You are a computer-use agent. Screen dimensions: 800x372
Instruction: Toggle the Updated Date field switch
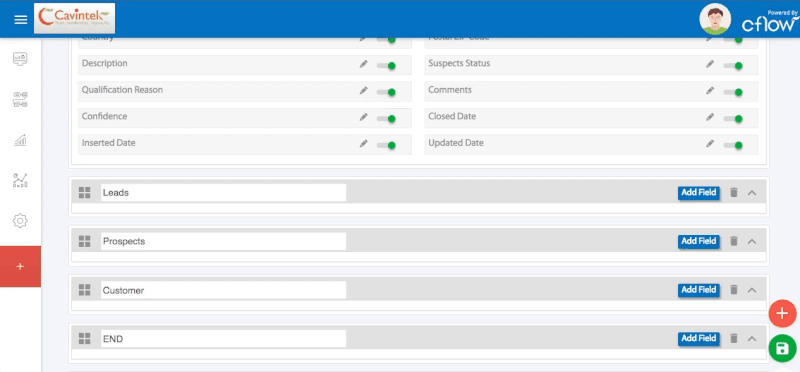[x=733, y=145]
